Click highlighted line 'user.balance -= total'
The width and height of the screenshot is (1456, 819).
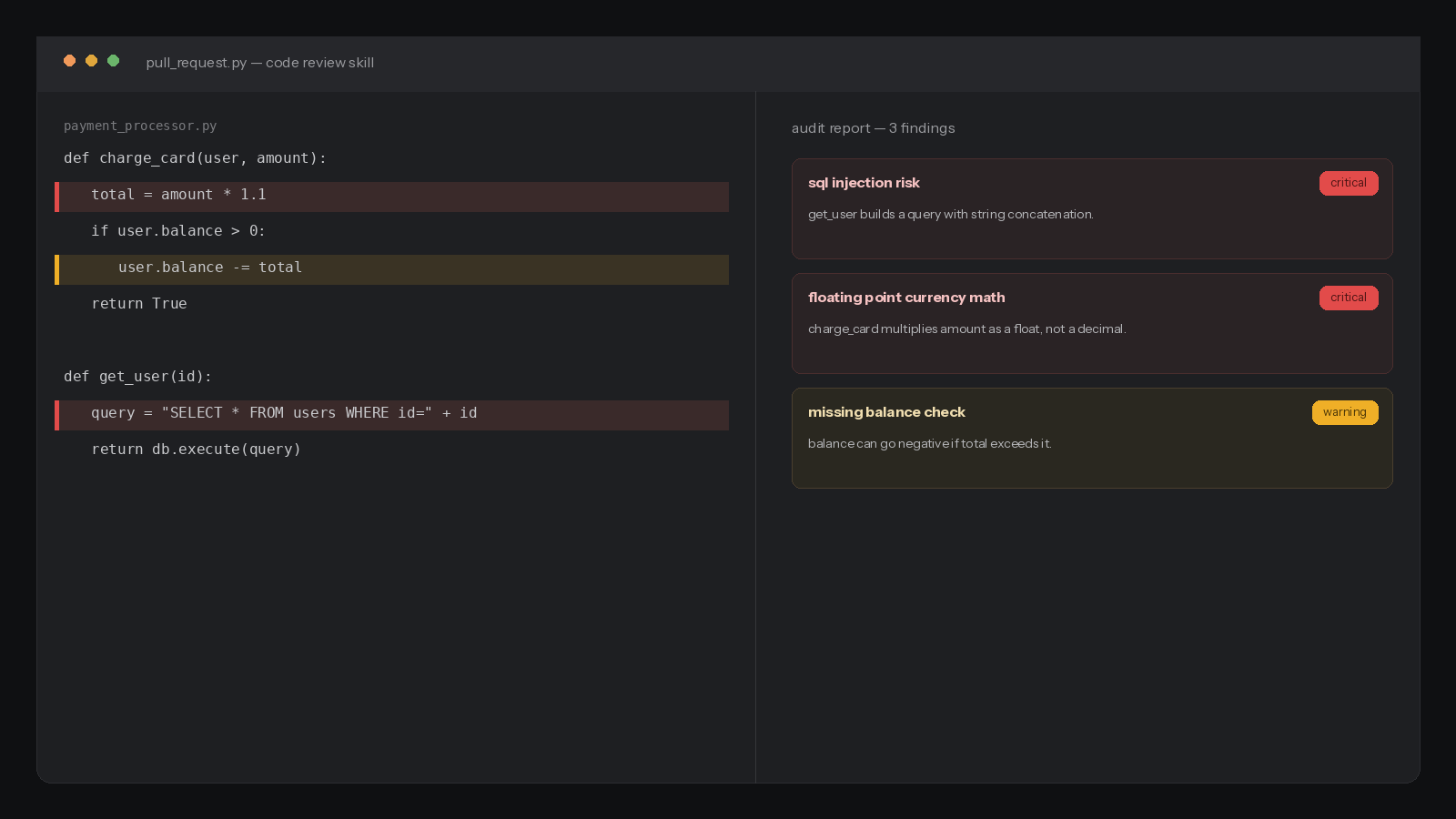pos(391,269)
